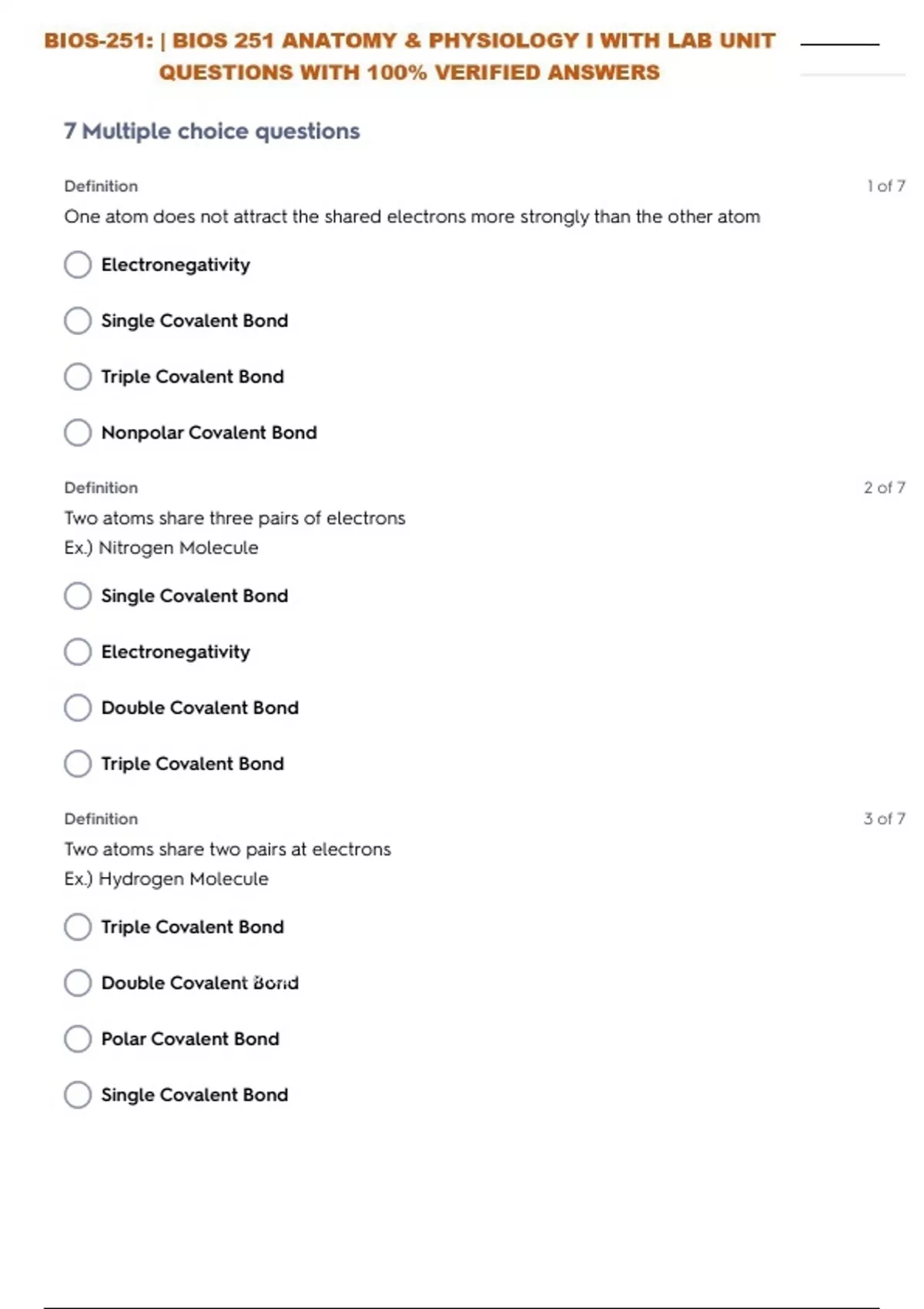Choose Triple Covalent Bond in question 3
The height and width of the screenshot is (1309, 924).
coord(78,927)
